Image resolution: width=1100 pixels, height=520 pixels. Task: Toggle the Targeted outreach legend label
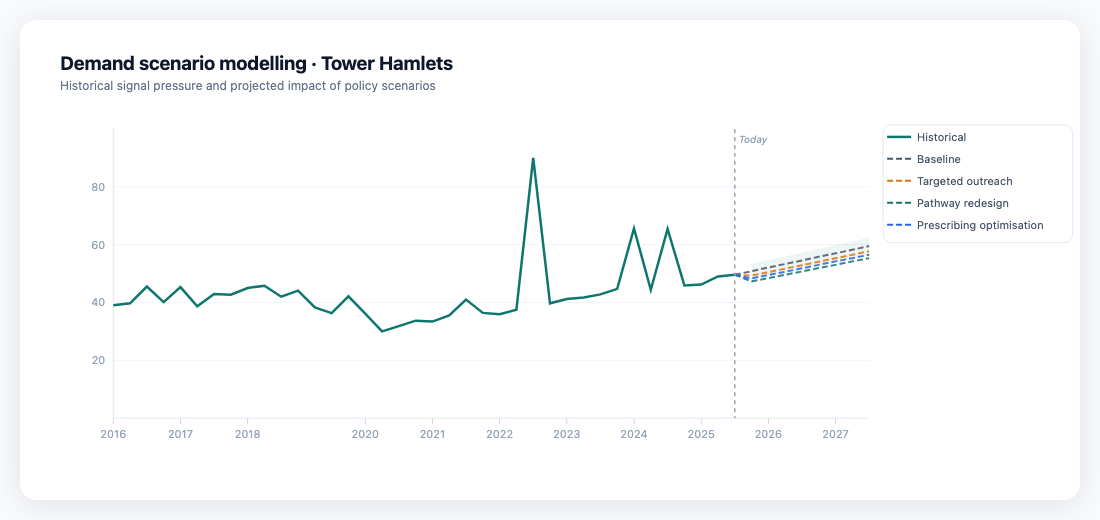click(964, 181)
